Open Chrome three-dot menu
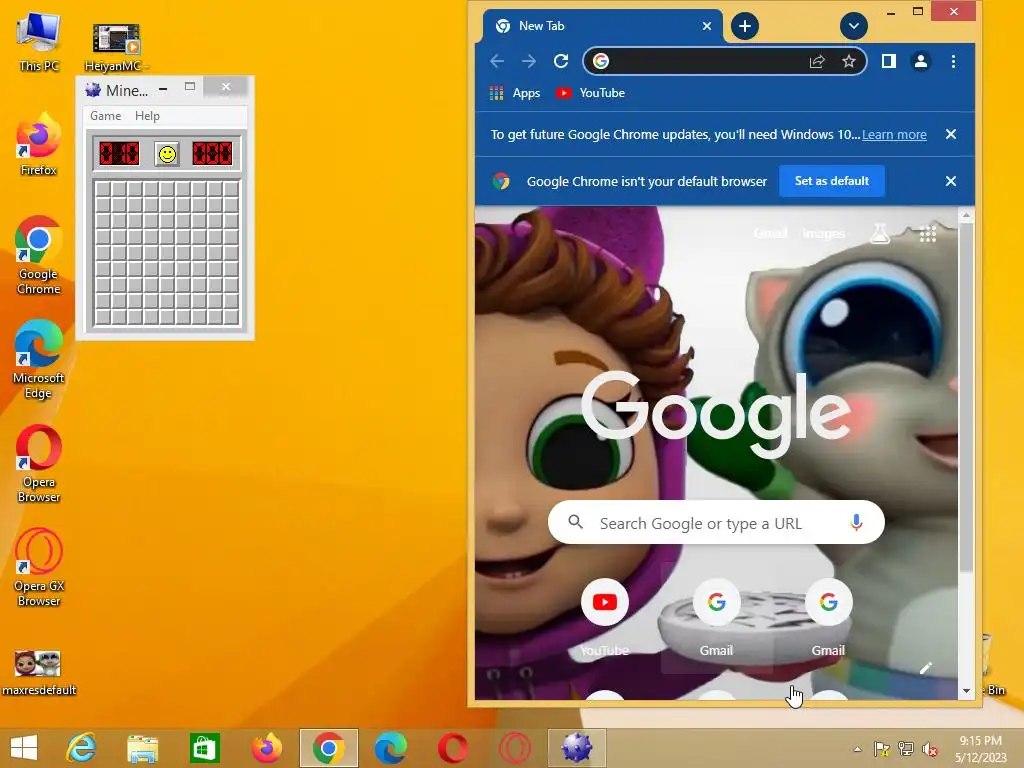 click(953, 61)
